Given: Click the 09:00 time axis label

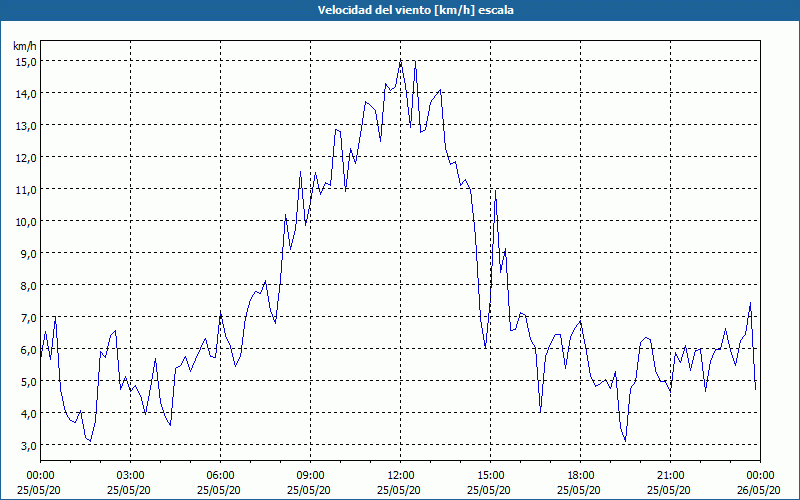Looking at the screenshot, I should [x=310, y=476].
